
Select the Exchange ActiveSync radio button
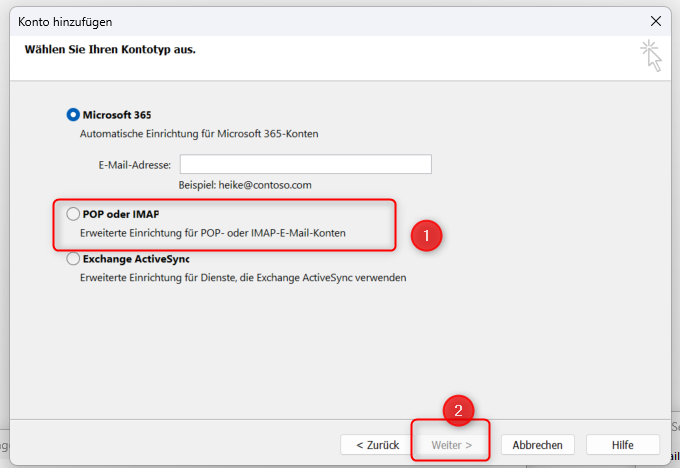pyautogui.click(x=73, y=258)
